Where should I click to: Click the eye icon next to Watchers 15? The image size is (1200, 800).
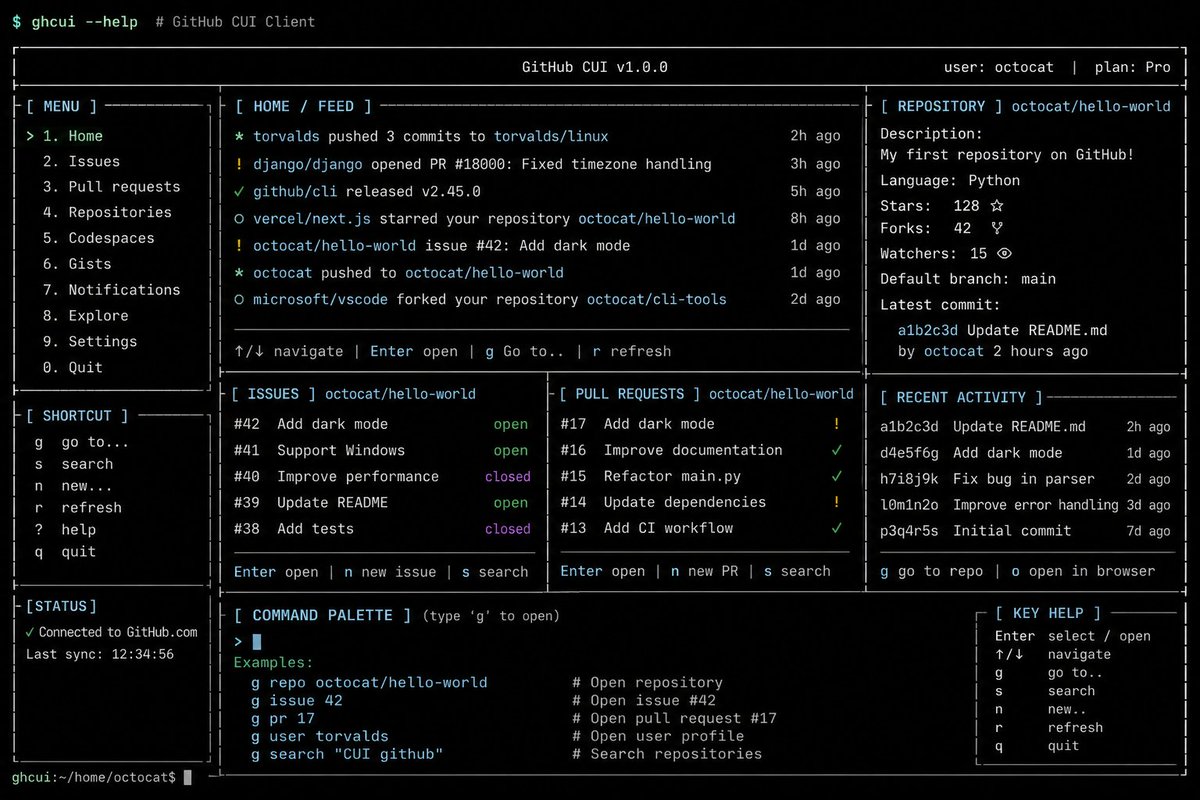(1005, 254)
